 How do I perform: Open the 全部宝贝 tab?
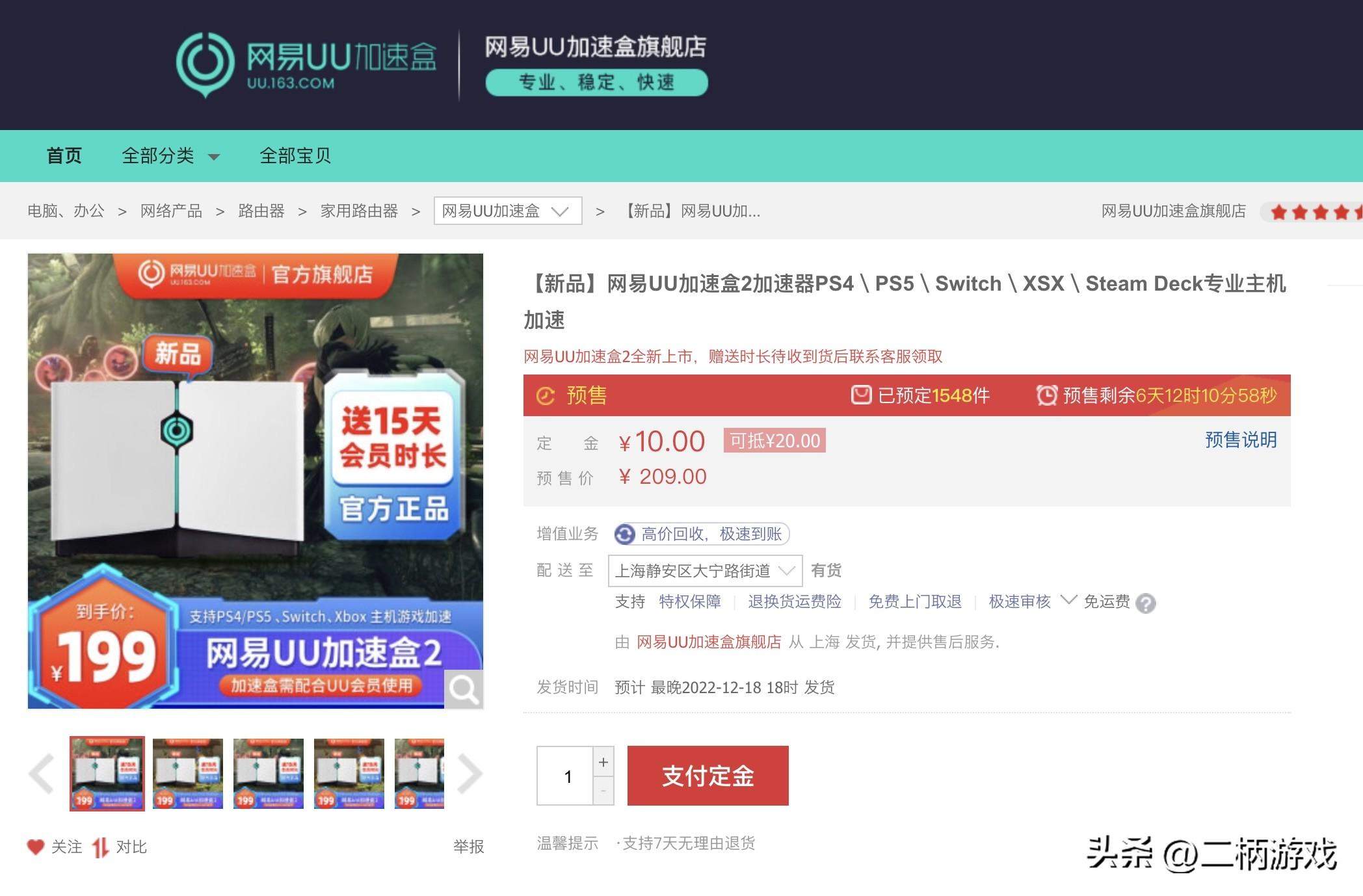coord(295,156)
